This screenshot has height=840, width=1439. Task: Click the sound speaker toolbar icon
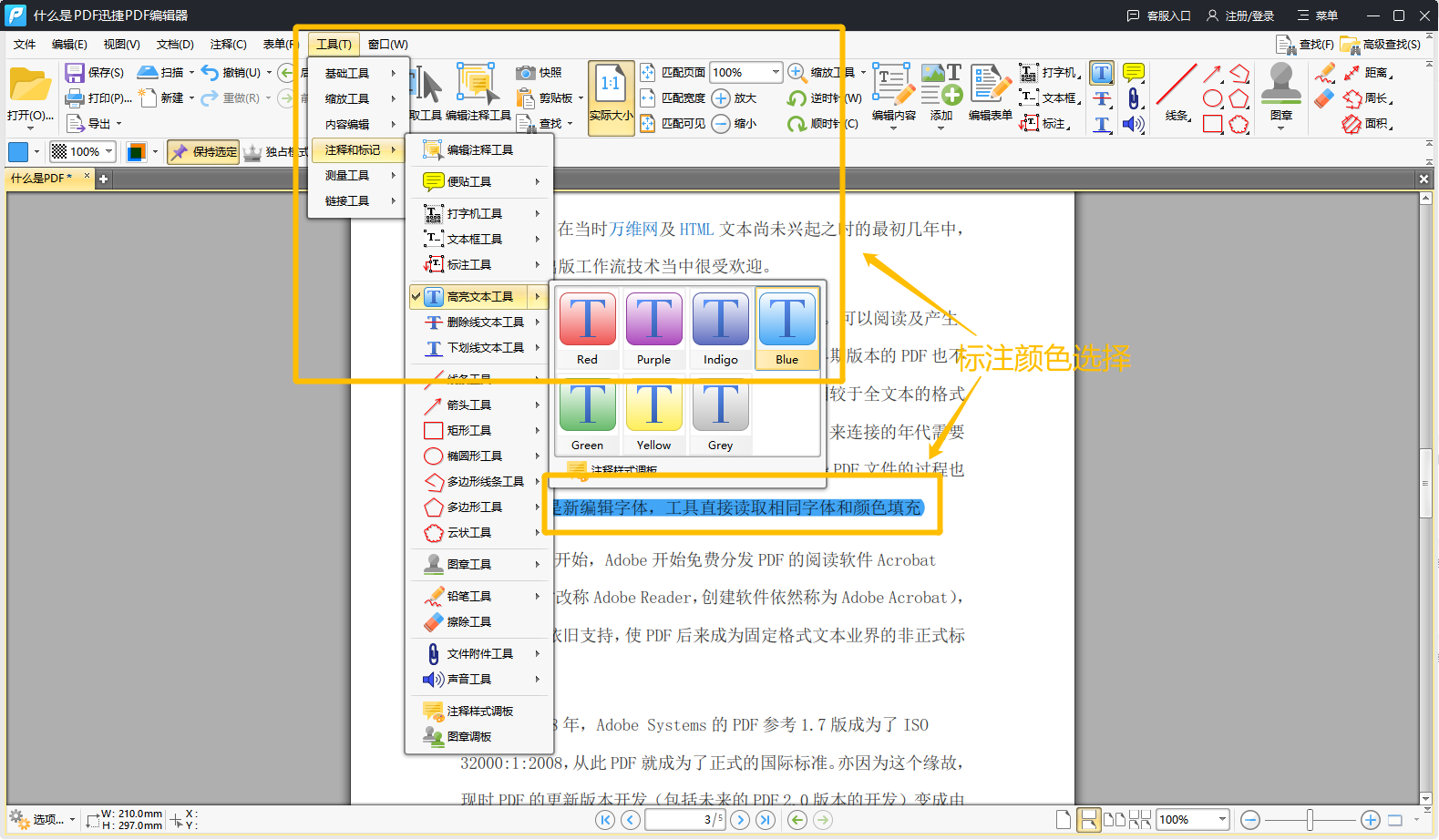point(1134,124)
